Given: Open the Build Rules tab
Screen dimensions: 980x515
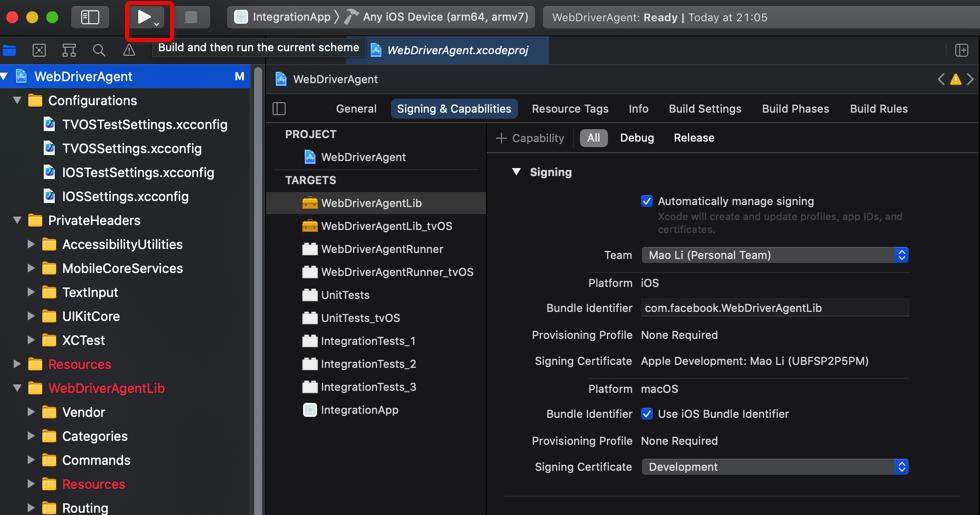Looking at the screenshot, I should 879,109.
